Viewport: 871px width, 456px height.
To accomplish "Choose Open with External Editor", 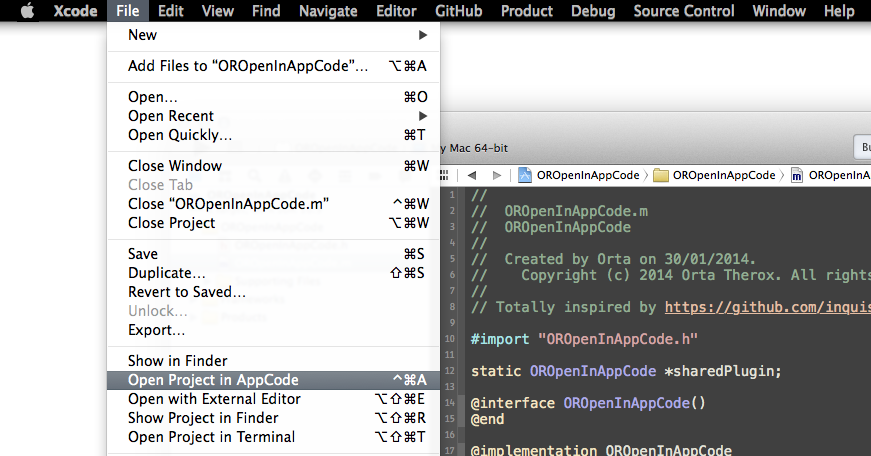I will pyautogui.click(x=273, y=399).
